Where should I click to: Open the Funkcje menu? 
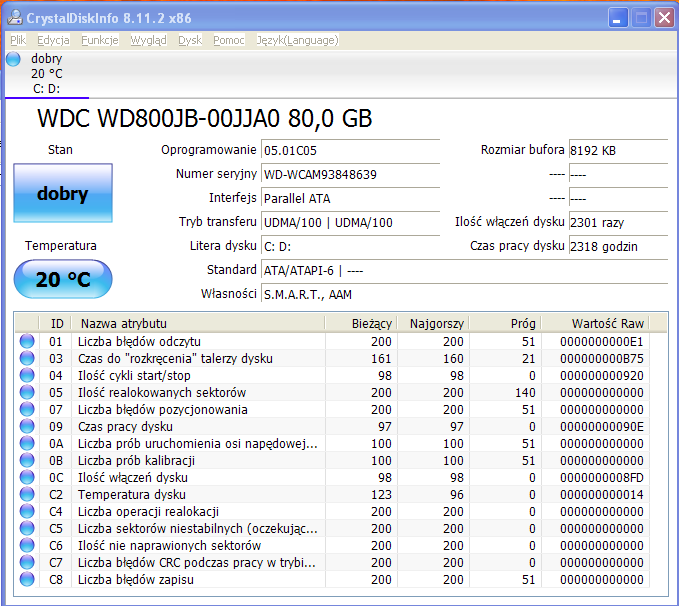point(100,40)
